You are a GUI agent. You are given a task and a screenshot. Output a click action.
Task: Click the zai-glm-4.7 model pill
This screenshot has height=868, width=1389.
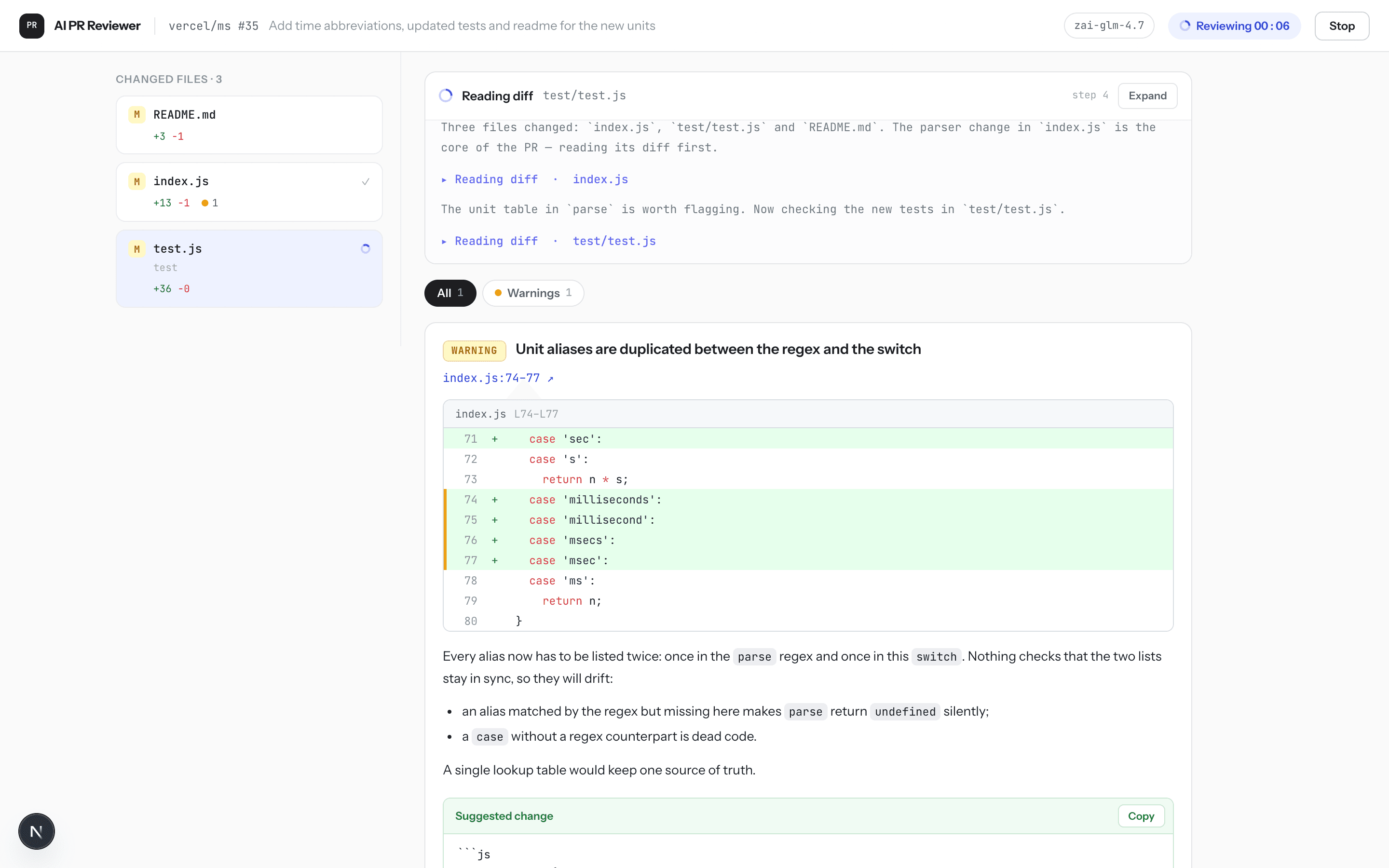[x=1109, y=26]
